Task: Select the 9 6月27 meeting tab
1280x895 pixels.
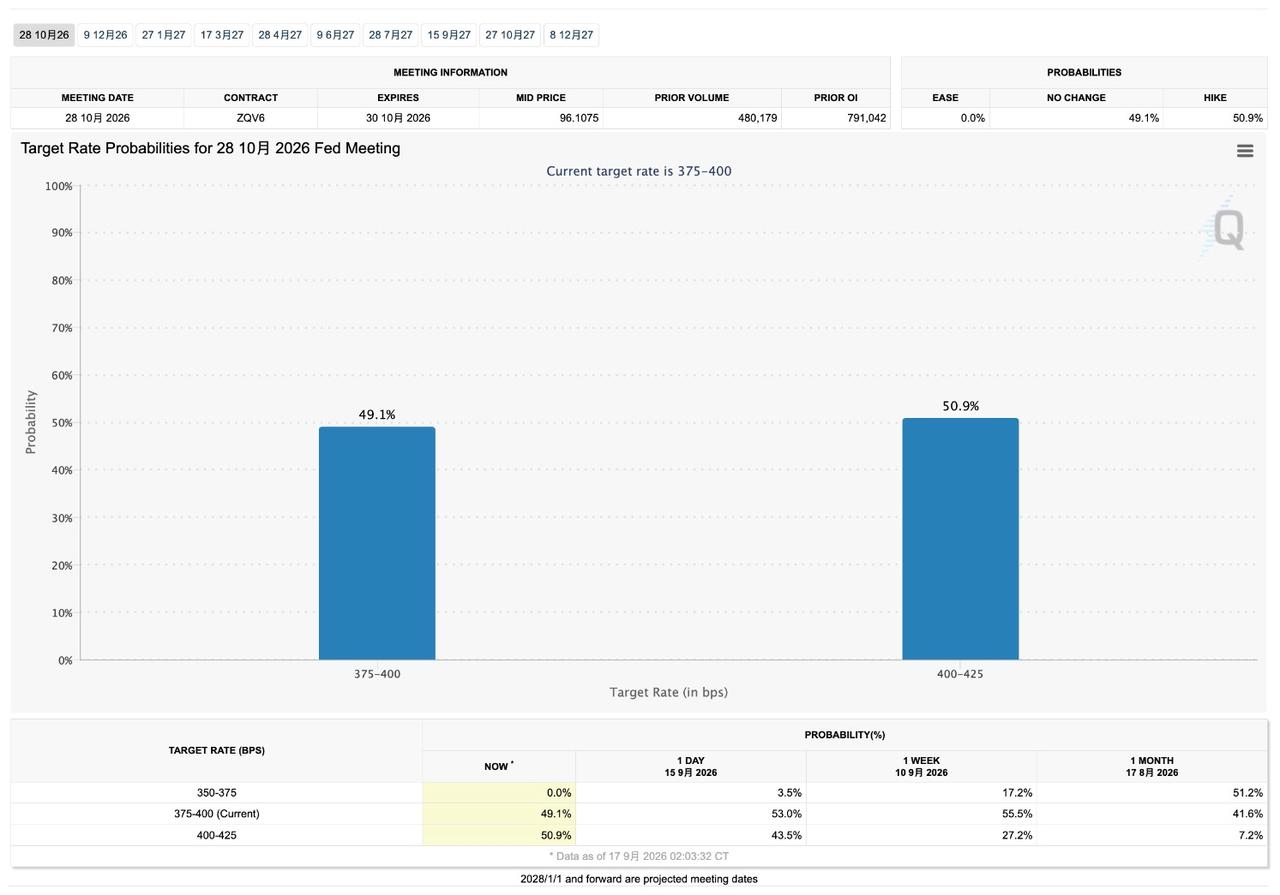Action: click(336, 35)
